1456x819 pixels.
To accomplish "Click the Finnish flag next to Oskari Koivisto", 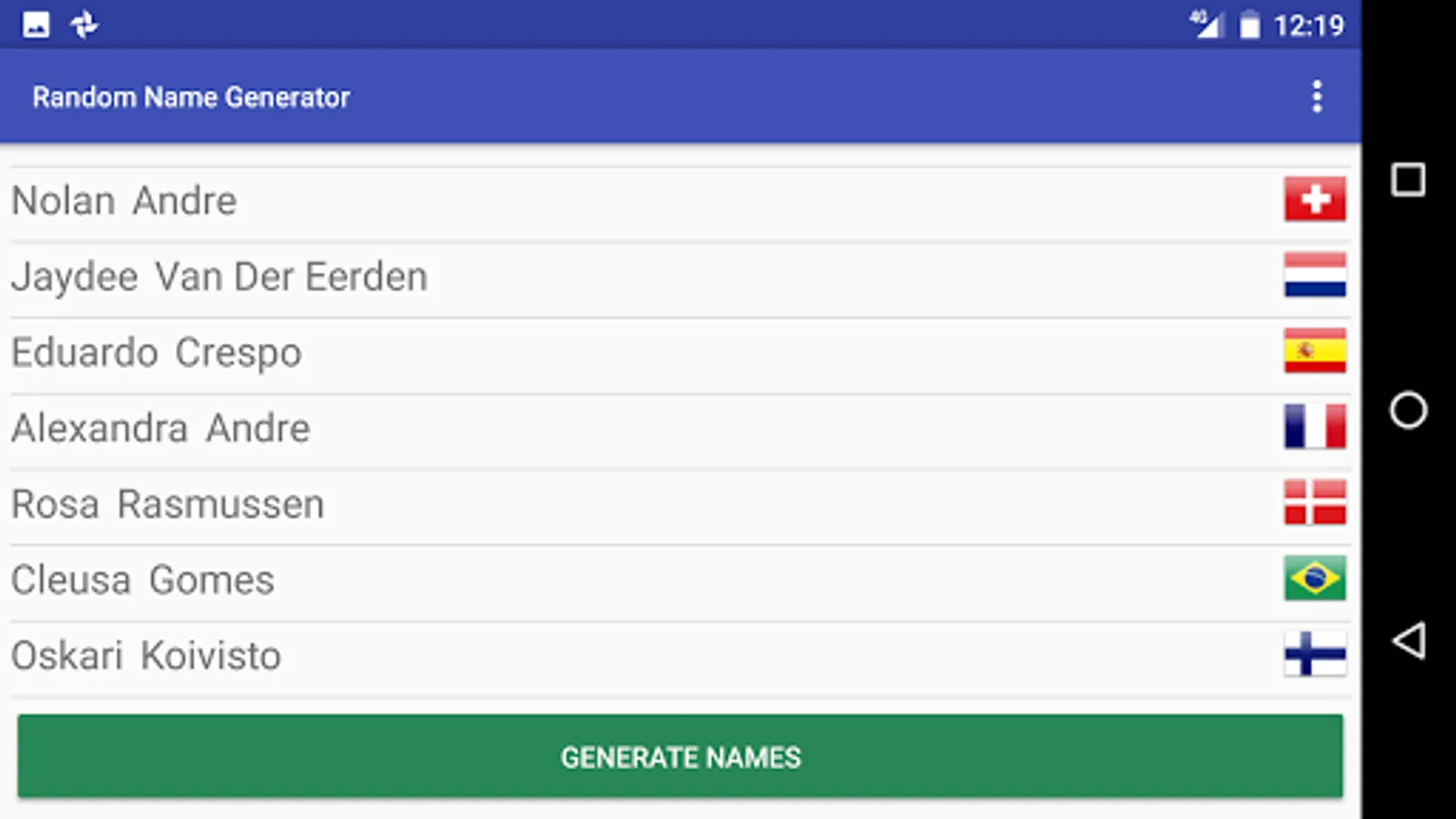I will (1314, 655).
